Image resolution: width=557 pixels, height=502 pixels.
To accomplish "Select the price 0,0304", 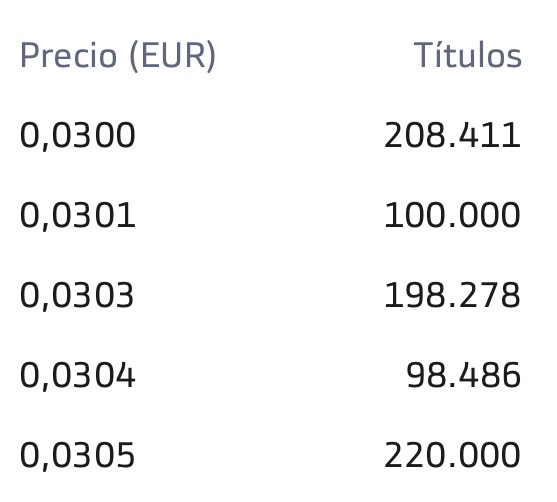I will (77, 376).
